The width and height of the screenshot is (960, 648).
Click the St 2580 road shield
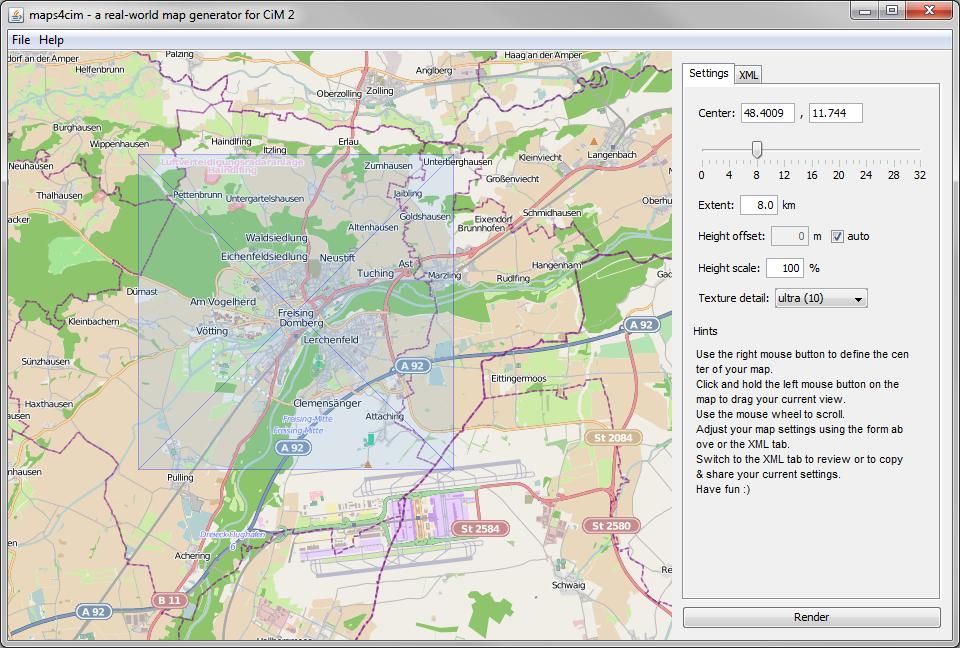[x=611, y=526]
